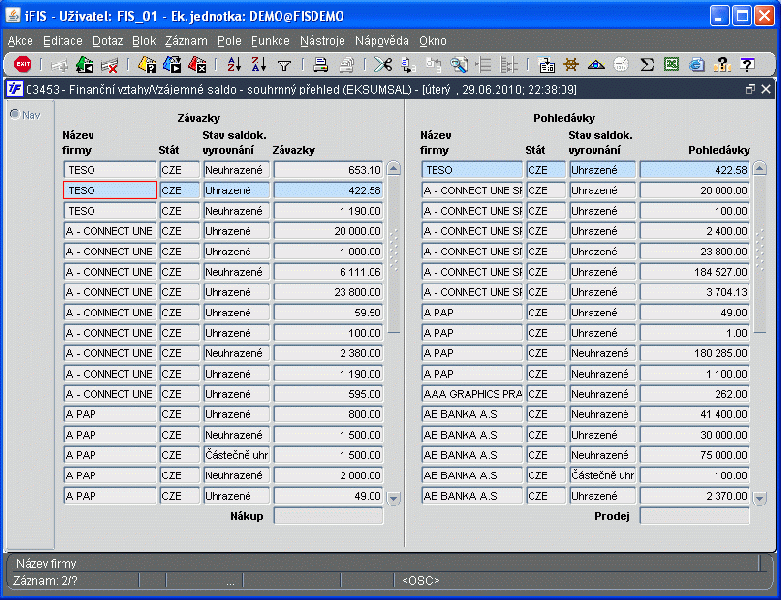Select the Nav radio button

click(x=15, y=114)
